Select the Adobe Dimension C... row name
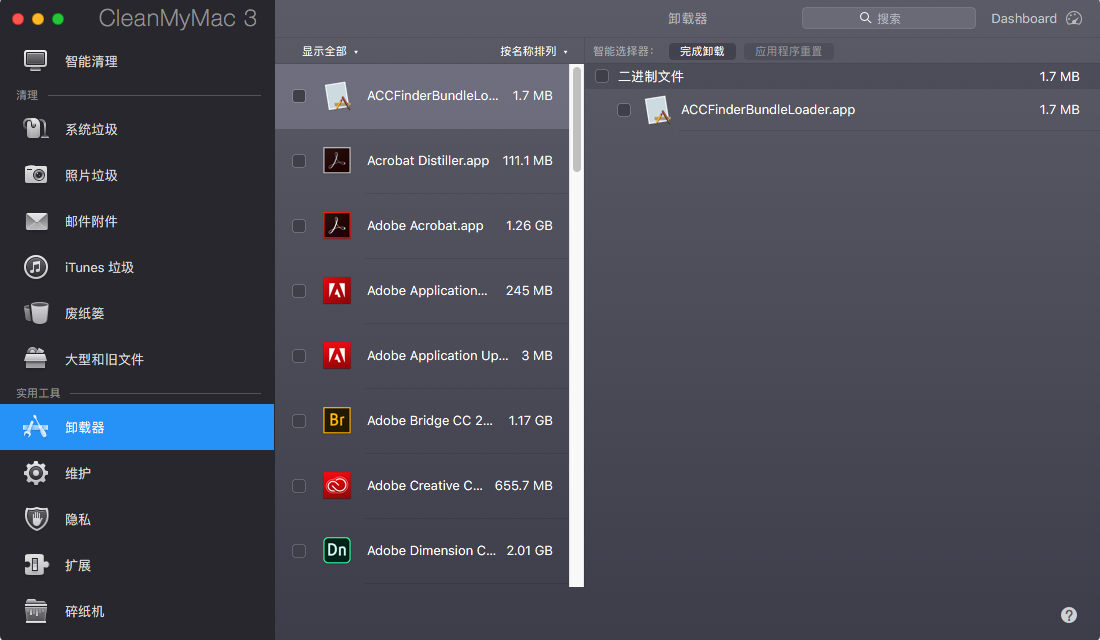Viewport: 1100px width, 640px height. coord(431,550)
